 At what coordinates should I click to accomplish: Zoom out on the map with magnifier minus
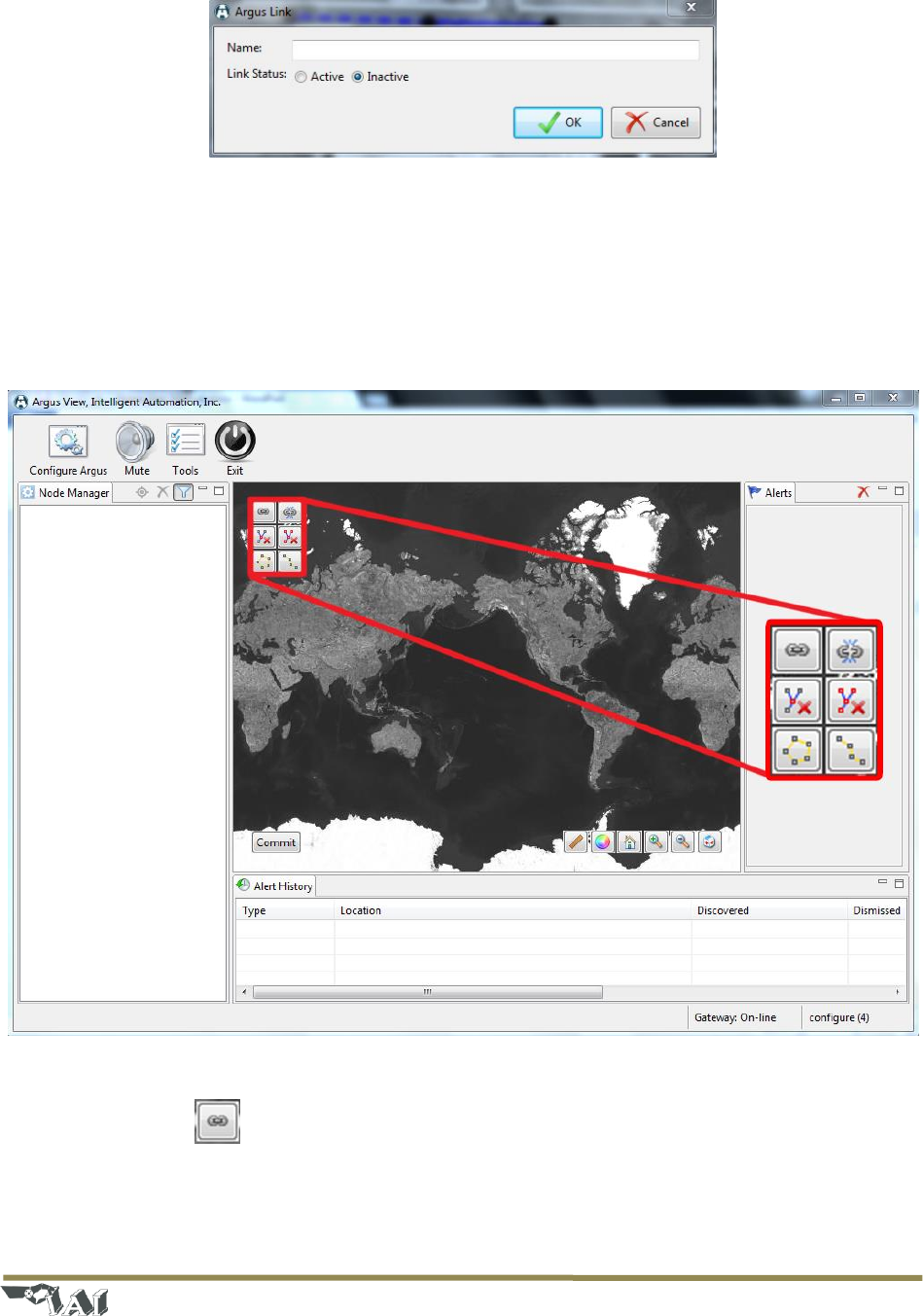point(683,842)
